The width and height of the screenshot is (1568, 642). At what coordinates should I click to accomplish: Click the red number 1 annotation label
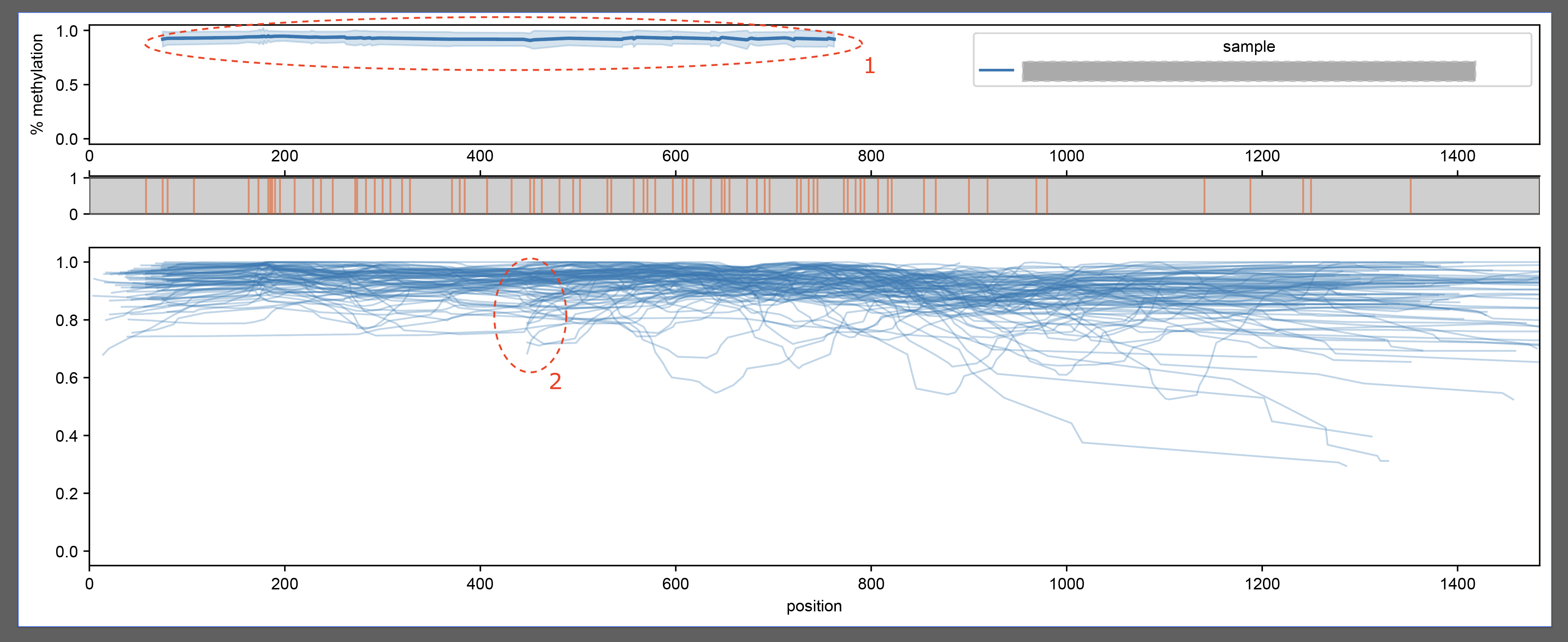[870, 66]
